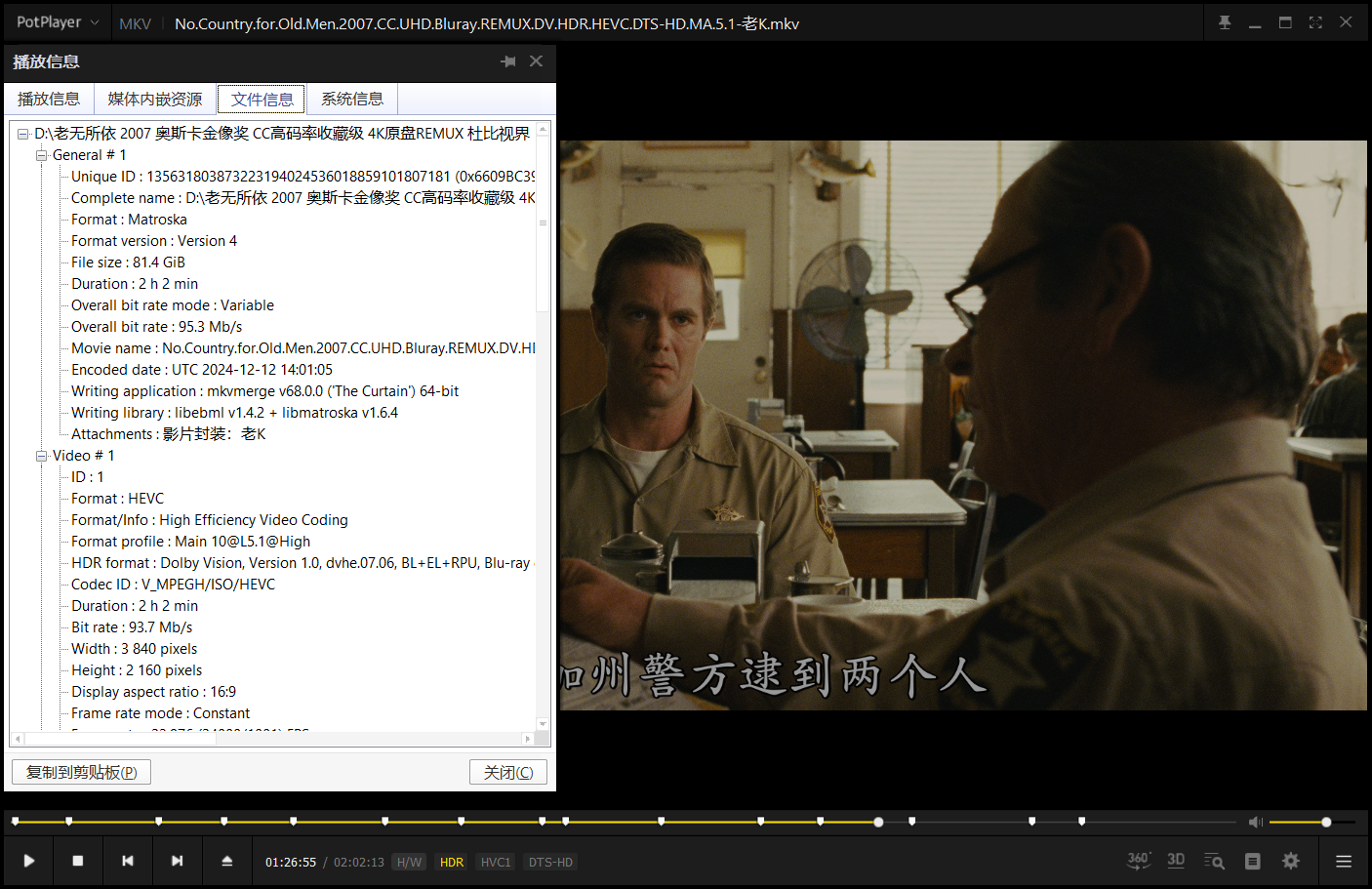1372x889 pixels.
Task: Select the 'Codec ID : V_MPEGH/ISO/HEVC' row
Action: [173, 585]
